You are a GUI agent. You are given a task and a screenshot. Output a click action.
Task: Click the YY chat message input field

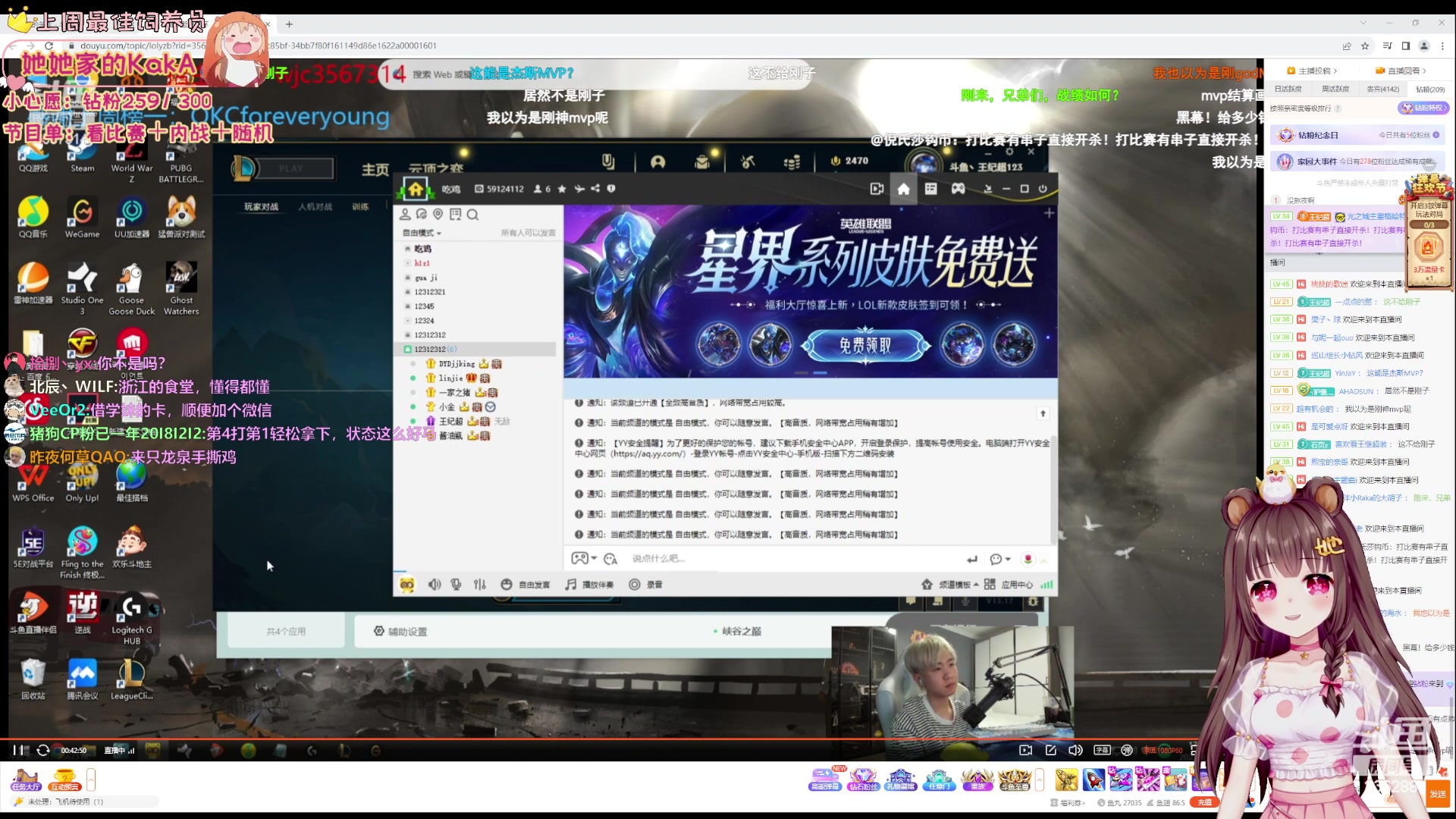point(789,559)
